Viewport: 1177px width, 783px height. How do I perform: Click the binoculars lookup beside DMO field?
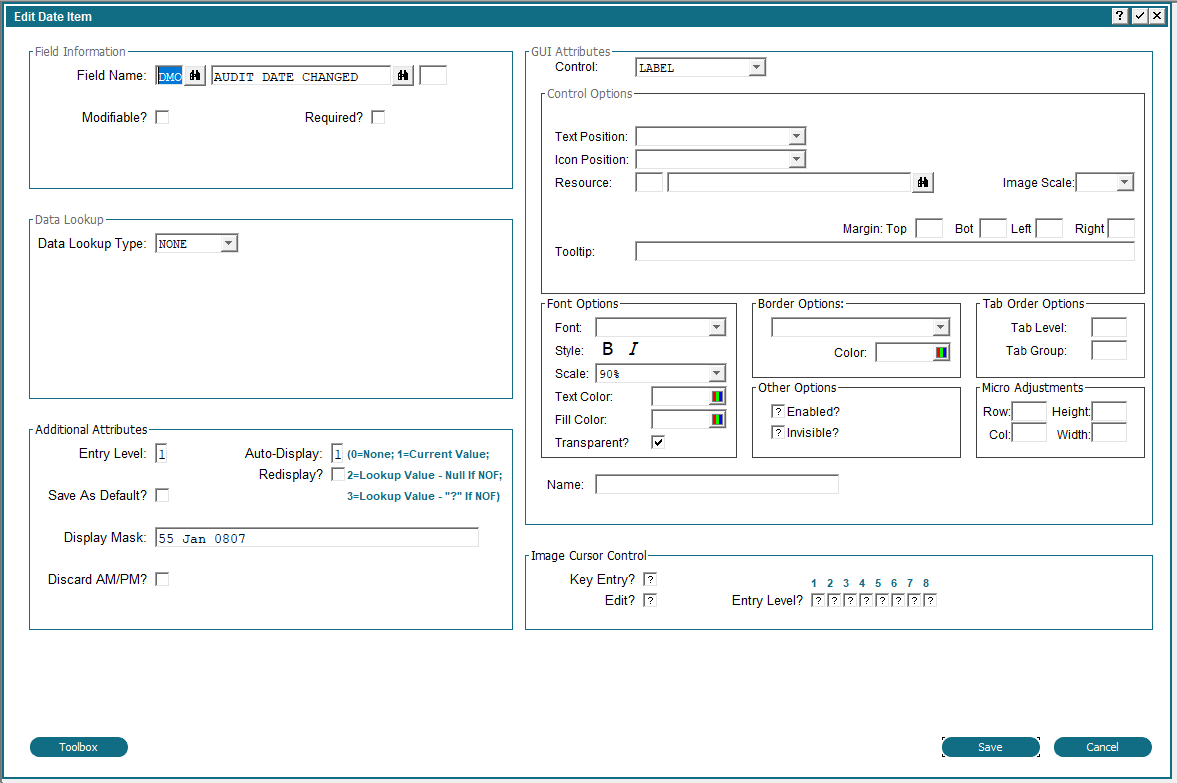[195, 76]
